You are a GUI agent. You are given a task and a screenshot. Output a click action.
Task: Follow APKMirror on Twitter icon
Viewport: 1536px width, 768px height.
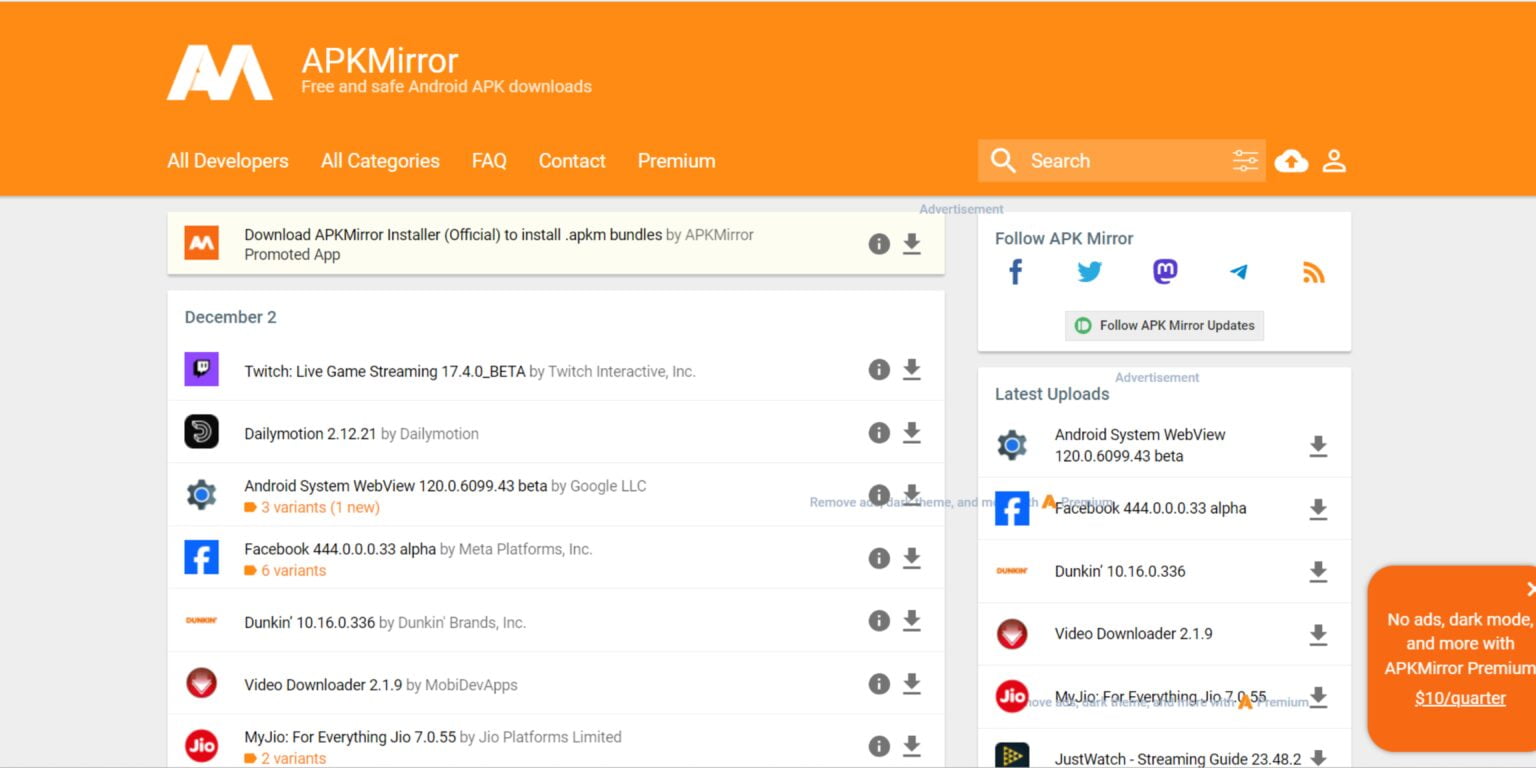click(x=1089, y=271)
